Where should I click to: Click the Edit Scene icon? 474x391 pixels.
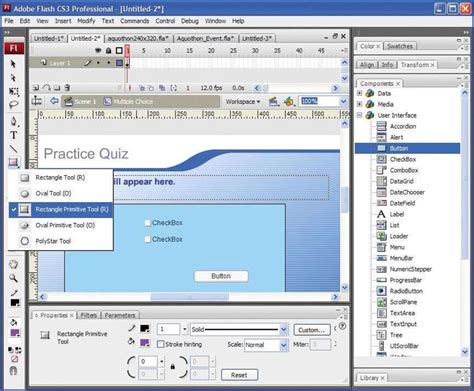pyautogui.click(x=273, y=101)
